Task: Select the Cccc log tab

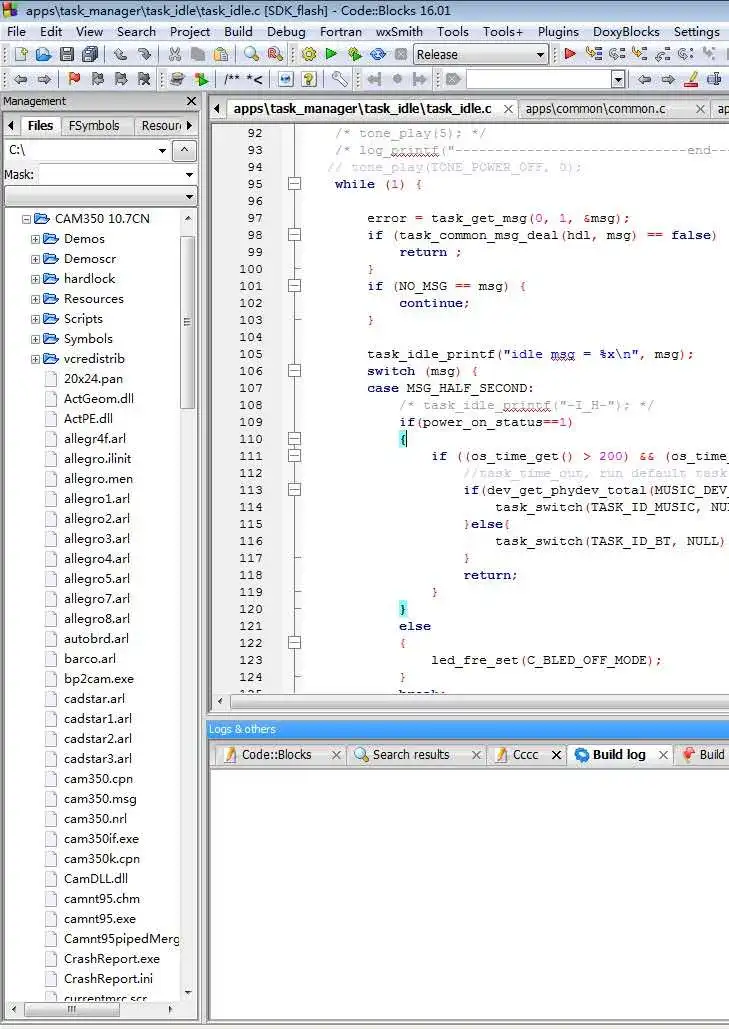Action: coord(525,755)
